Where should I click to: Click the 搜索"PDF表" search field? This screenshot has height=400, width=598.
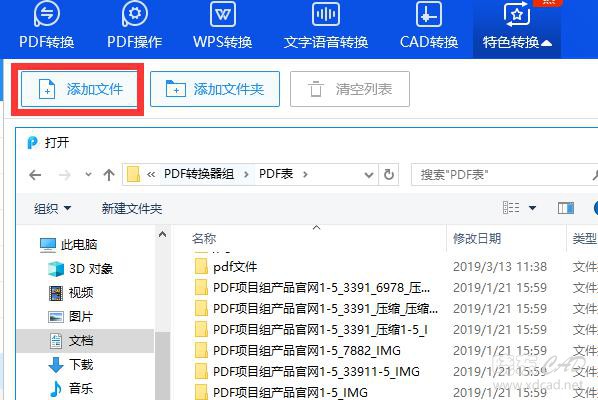[x=504, y=175]
